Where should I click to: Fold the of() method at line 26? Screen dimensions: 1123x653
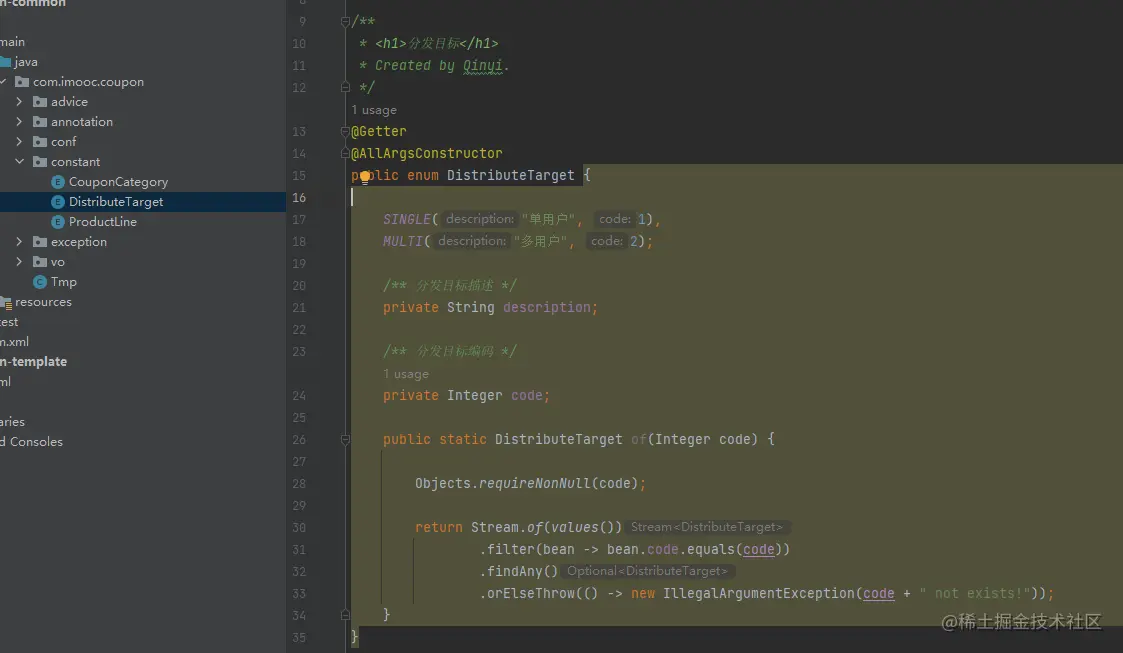coord(345,440)
